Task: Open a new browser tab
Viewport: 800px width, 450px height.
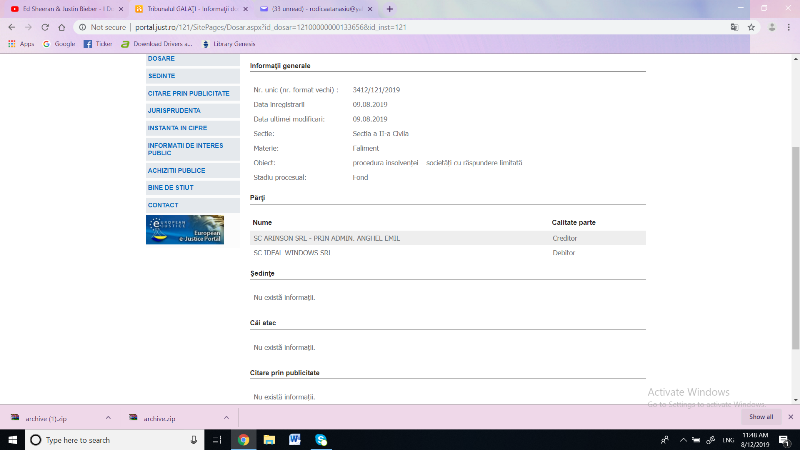Action: click(389, 9)
